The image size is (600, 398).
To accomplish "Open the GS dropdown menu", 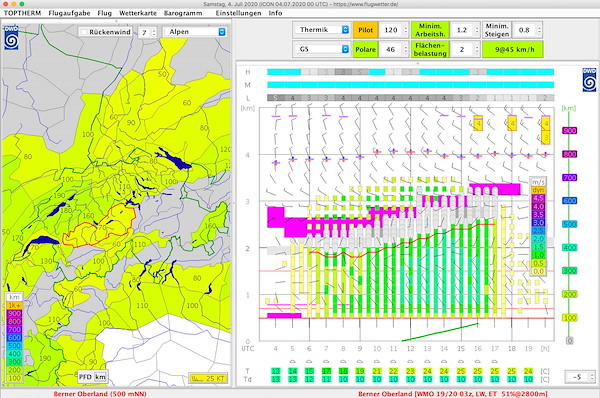I will (322, 49).
